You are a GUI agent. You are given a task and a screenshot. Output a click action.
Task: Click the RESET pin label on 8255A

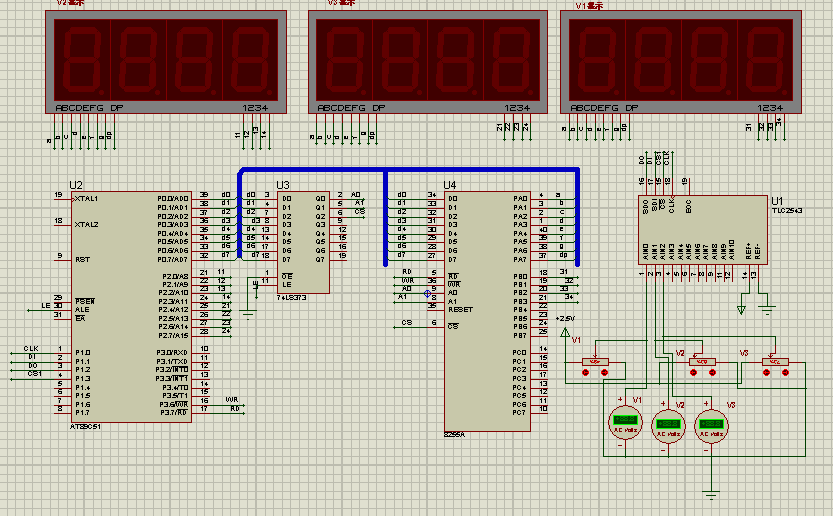click(x=460, y=310)
